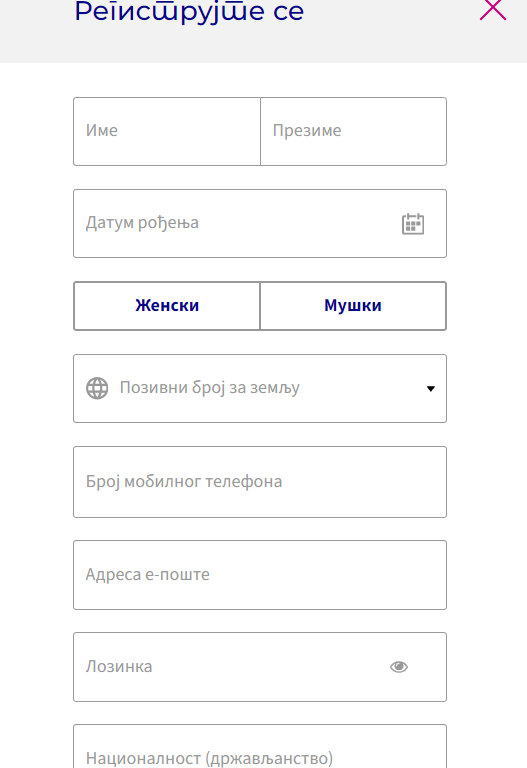
Task: Click the Позивни број за земљу placeholder text
Action: (x=210, y=388)
